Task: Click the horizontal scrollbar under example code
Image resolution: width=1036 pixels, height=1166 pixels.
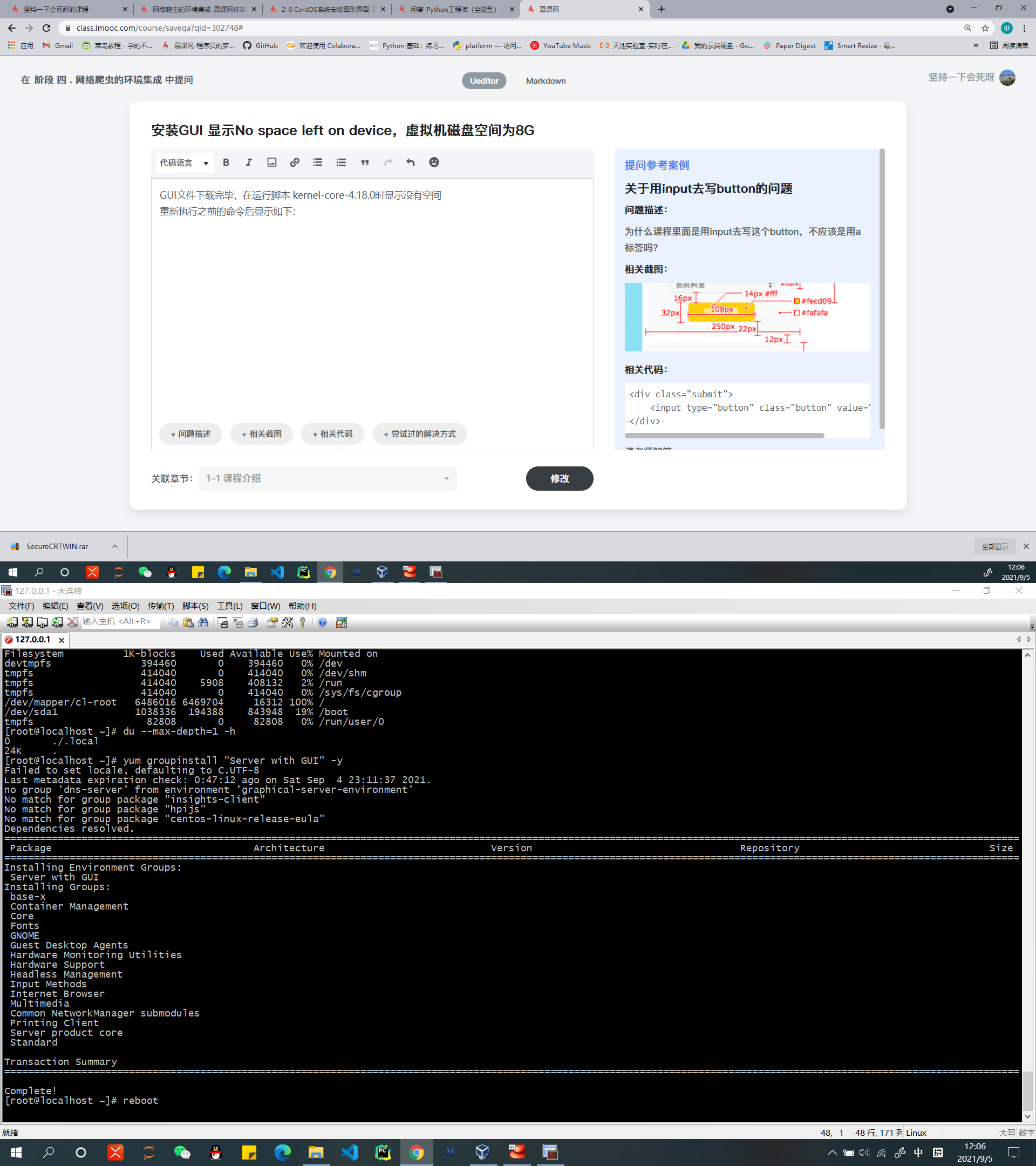Action: coord(724,435)
